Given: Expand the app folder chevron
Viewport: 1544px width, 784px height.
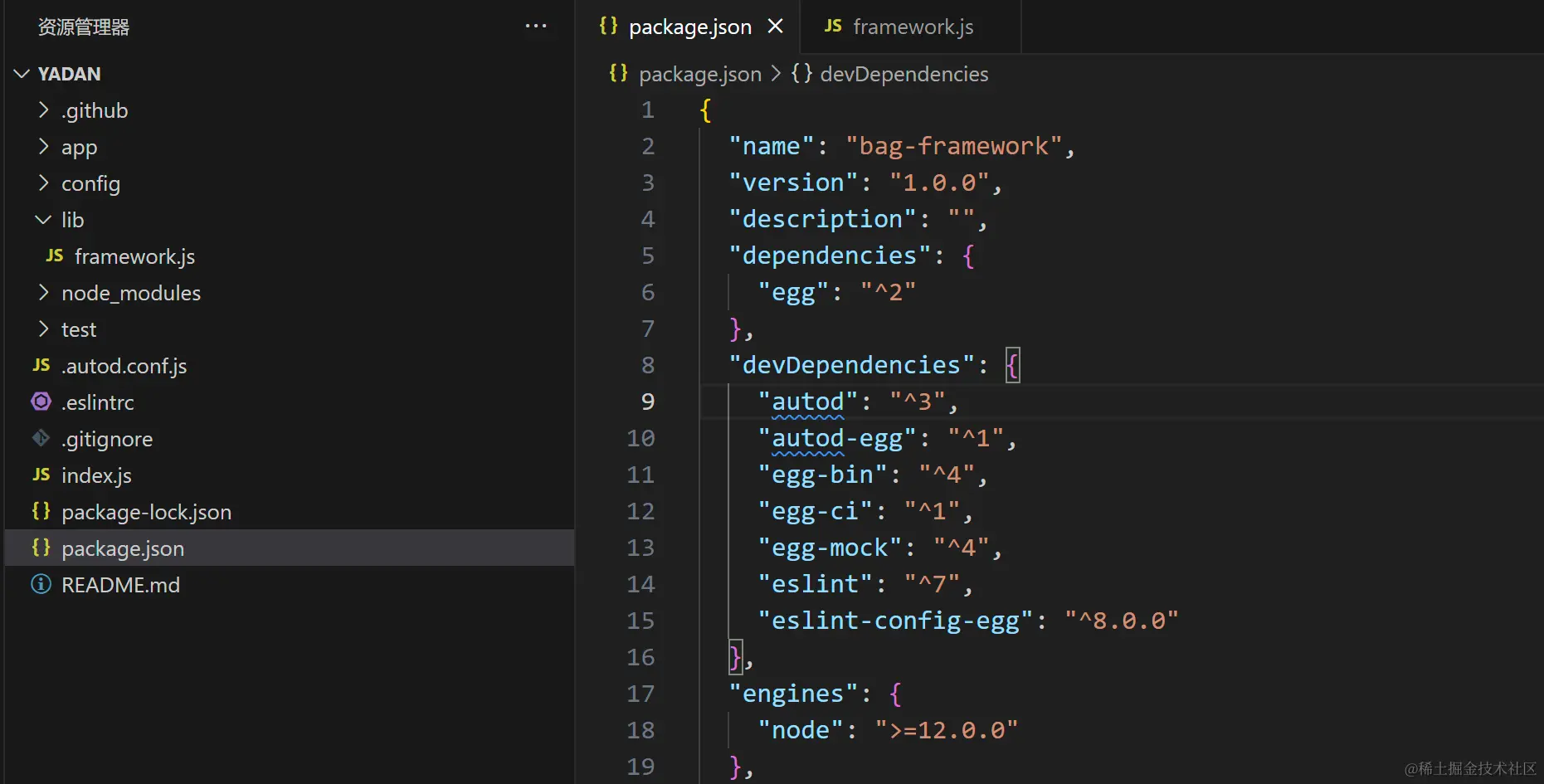Looking at the screenshot, I should [44, 146].
